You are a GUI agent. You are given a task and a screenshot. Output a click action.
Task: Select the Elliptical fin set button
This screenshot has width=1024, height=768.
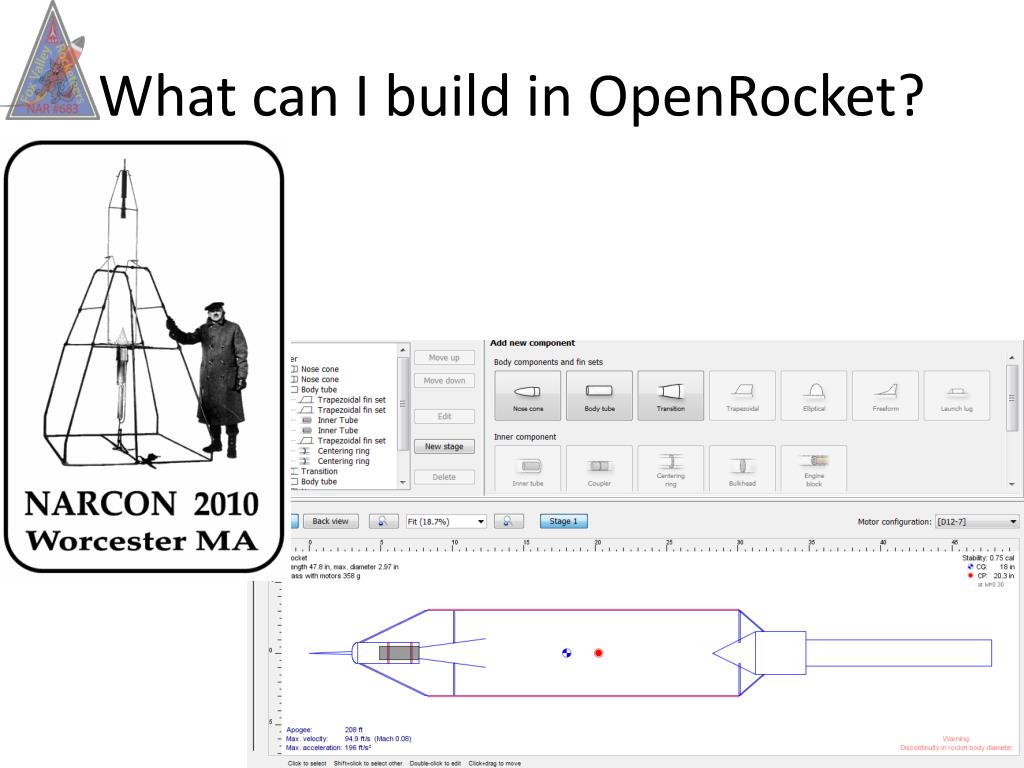click(x=814, y=395)
